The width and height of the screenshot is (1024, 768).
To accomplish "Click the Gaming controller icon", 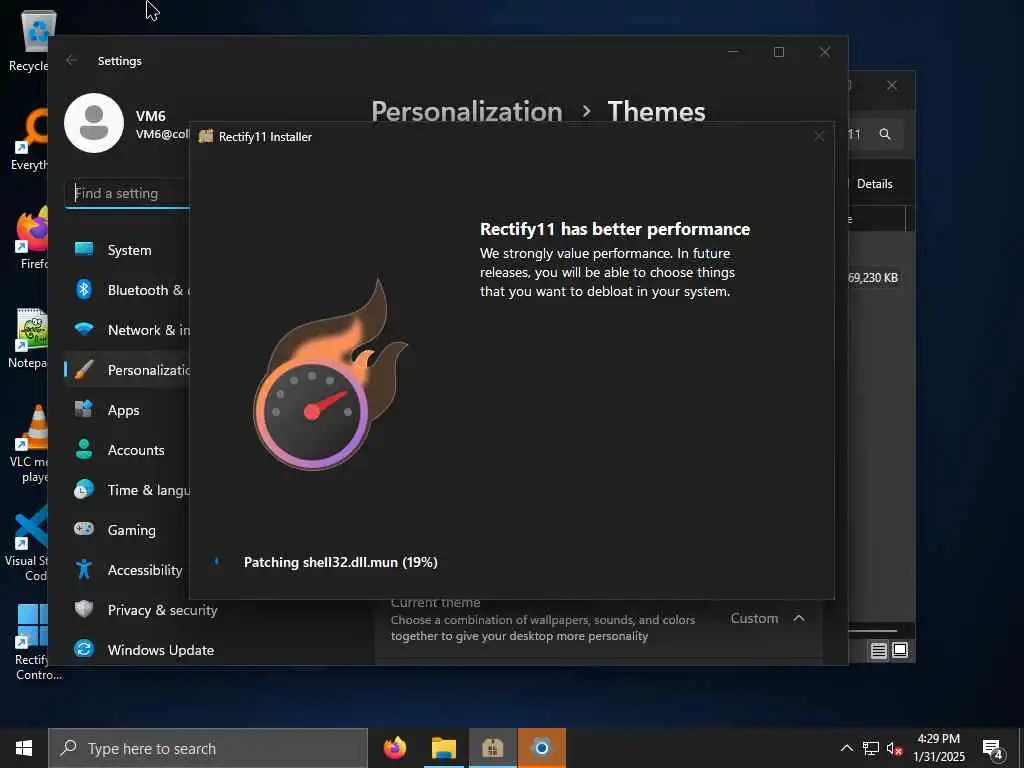I will (84, 528).
